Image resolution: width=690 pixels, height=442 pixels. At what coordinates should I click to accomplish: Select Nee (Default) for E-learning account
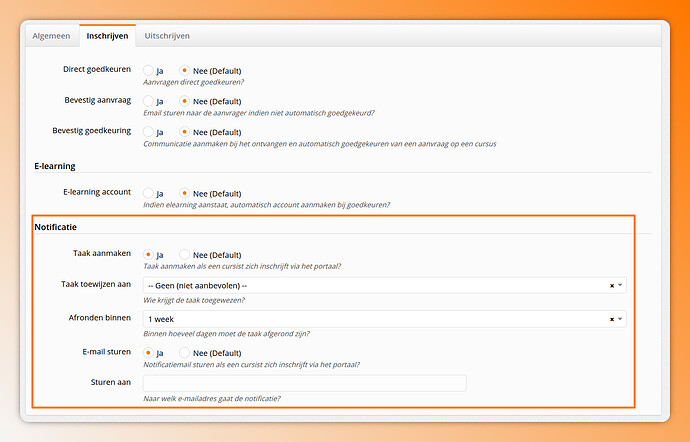click(x=184, y=193)
